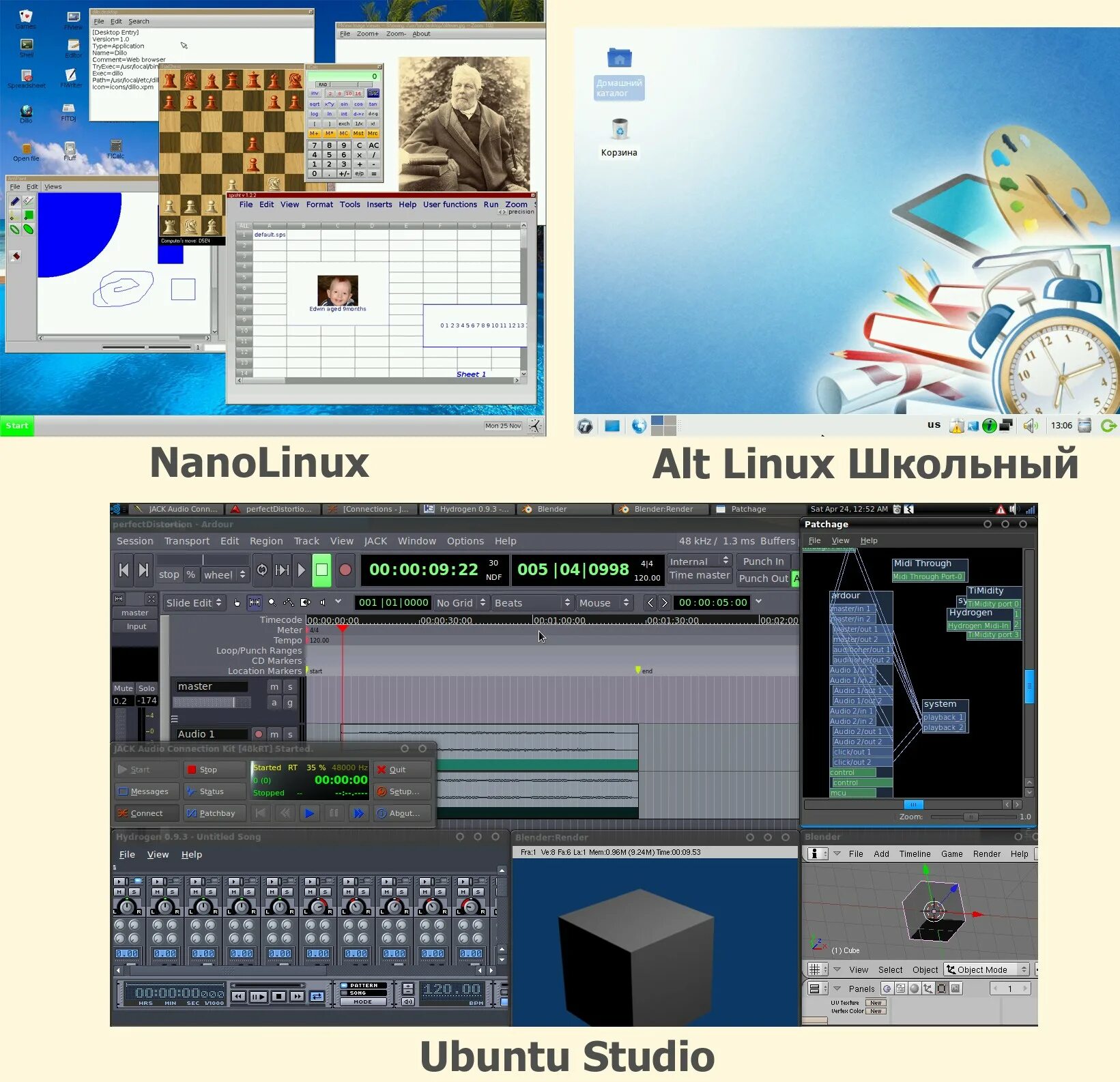Open Ardour's Transport menu

pyautogui.click(x=187, y=541)
